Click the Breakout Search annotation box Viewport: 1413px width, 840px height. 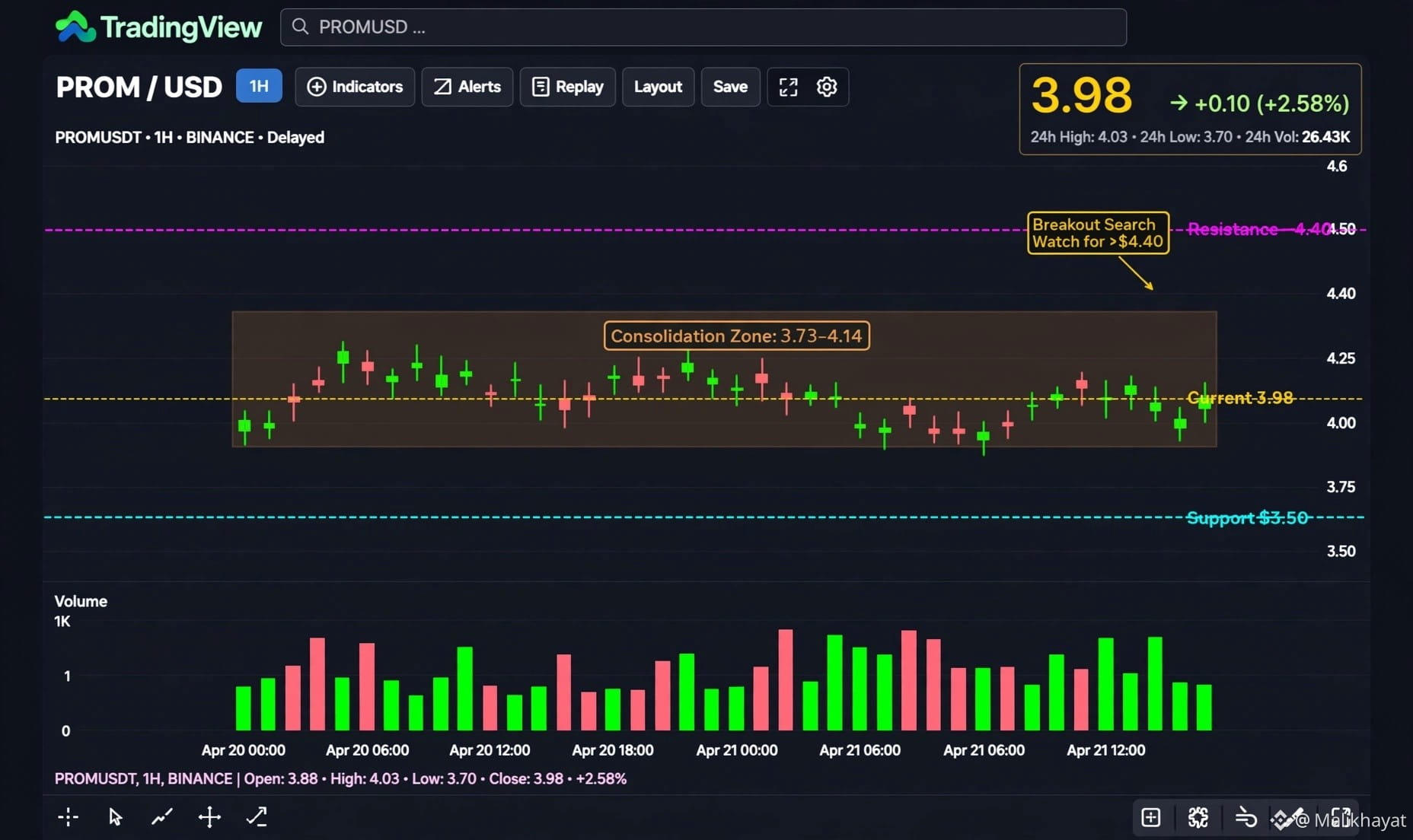pos(1098,233)
